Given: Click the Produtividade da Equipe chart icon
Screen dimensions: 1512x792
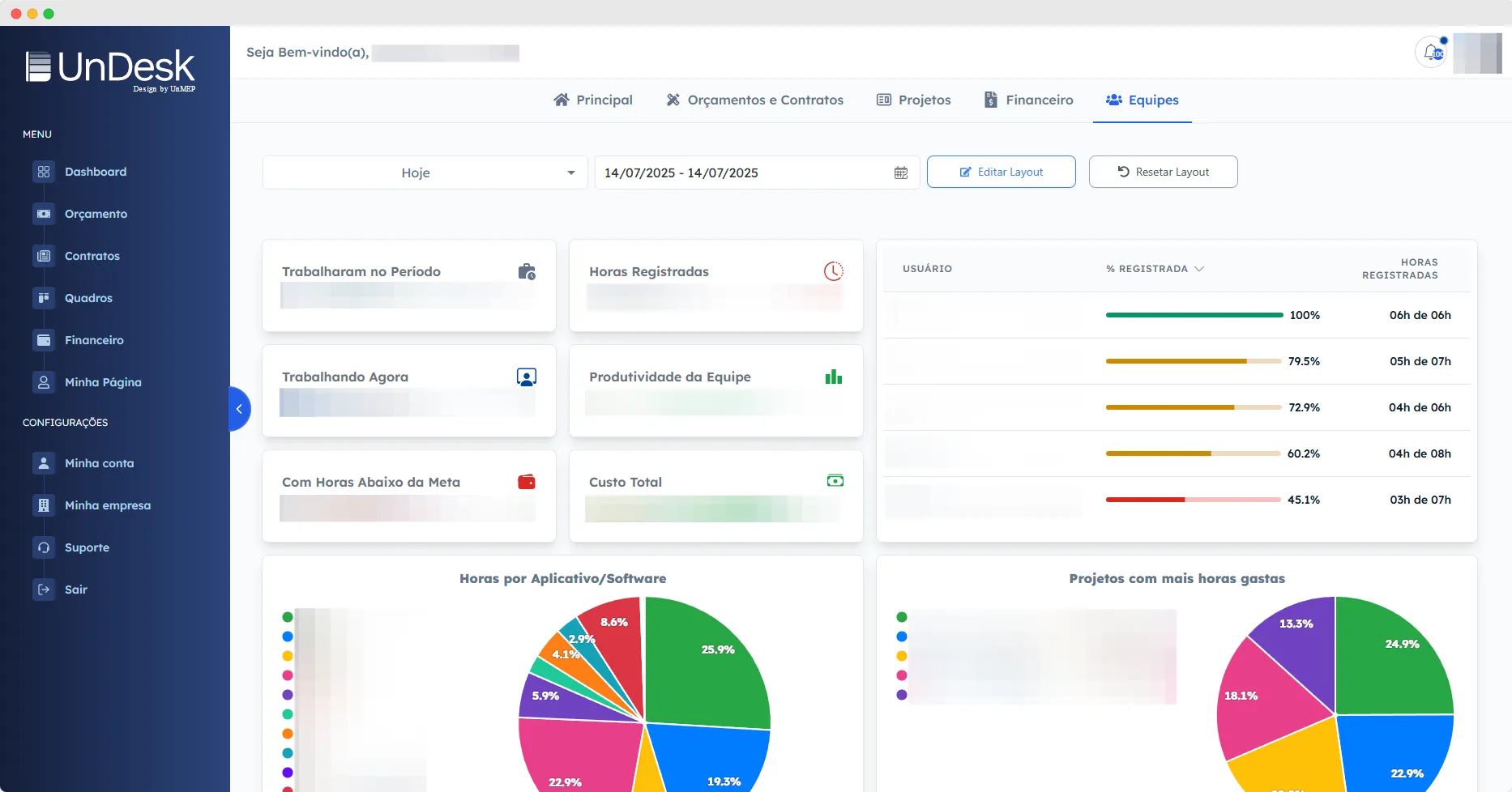Looking at the screenshot, I should [833, 377].
